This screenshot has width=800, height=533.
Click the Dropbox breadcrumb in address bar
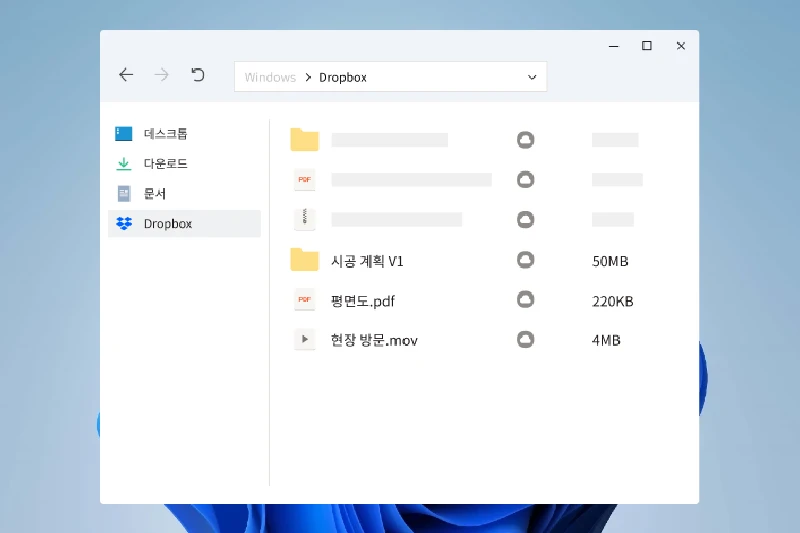(343, 78)
